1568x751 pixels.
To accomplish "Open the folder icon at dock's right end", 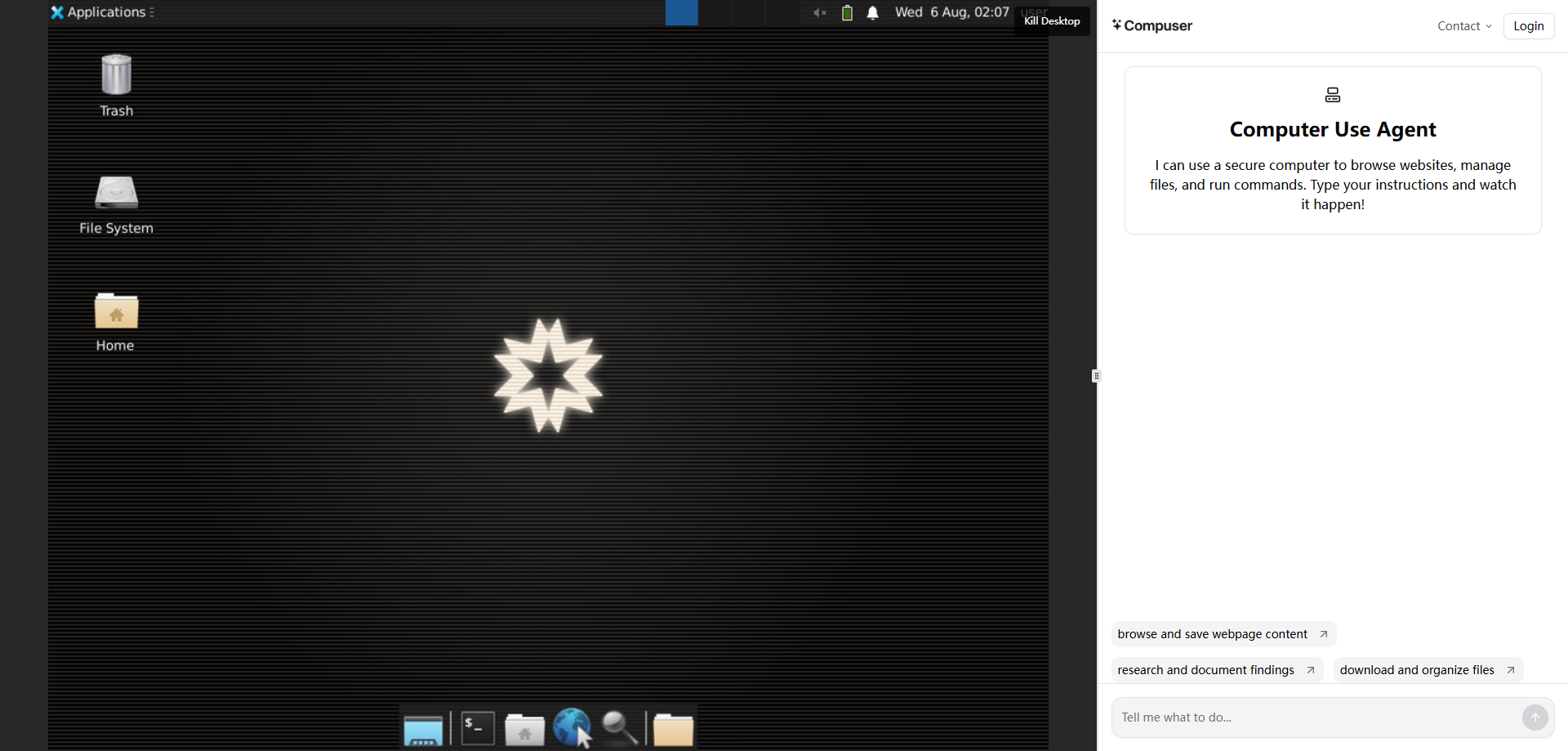I will pyautogui.click(x=673, y=729).
